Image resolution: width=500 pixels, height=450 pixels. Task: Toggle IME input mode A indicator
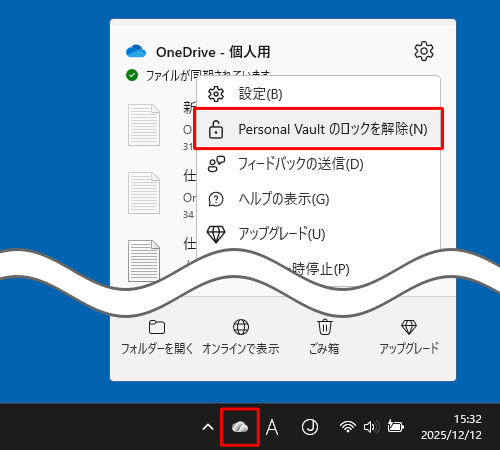pos(272,427)
